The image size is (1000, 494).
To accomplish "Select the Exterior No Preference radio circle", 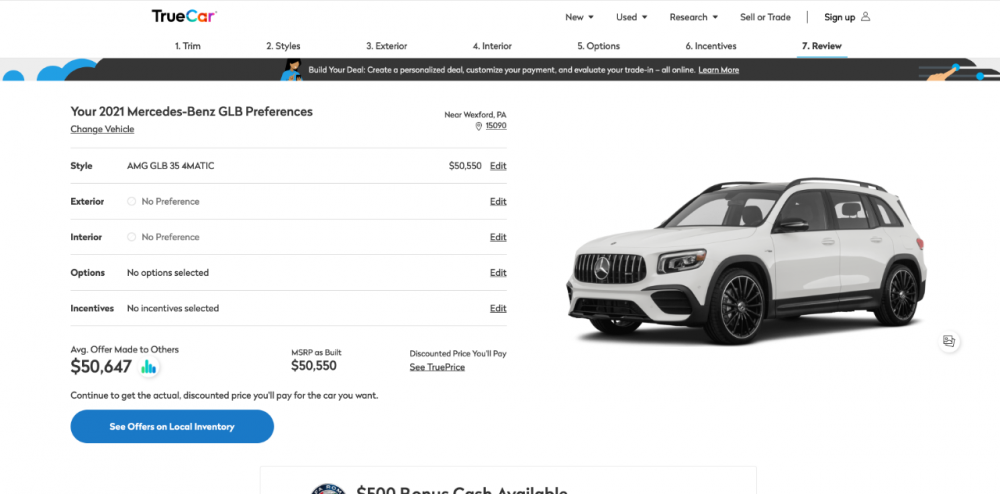I will coord(131,201).
